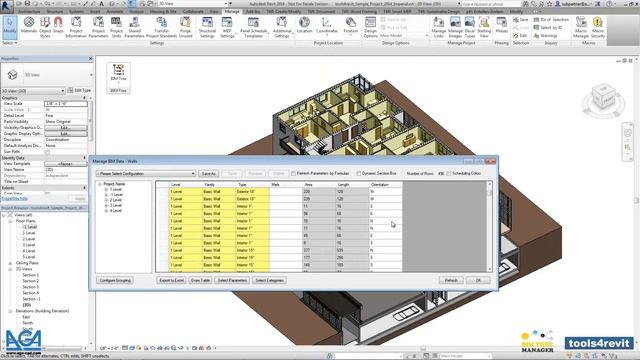The width and height of the screenshot is (640, 360).
Task: Open the Phases dialog
Action: 502,25
